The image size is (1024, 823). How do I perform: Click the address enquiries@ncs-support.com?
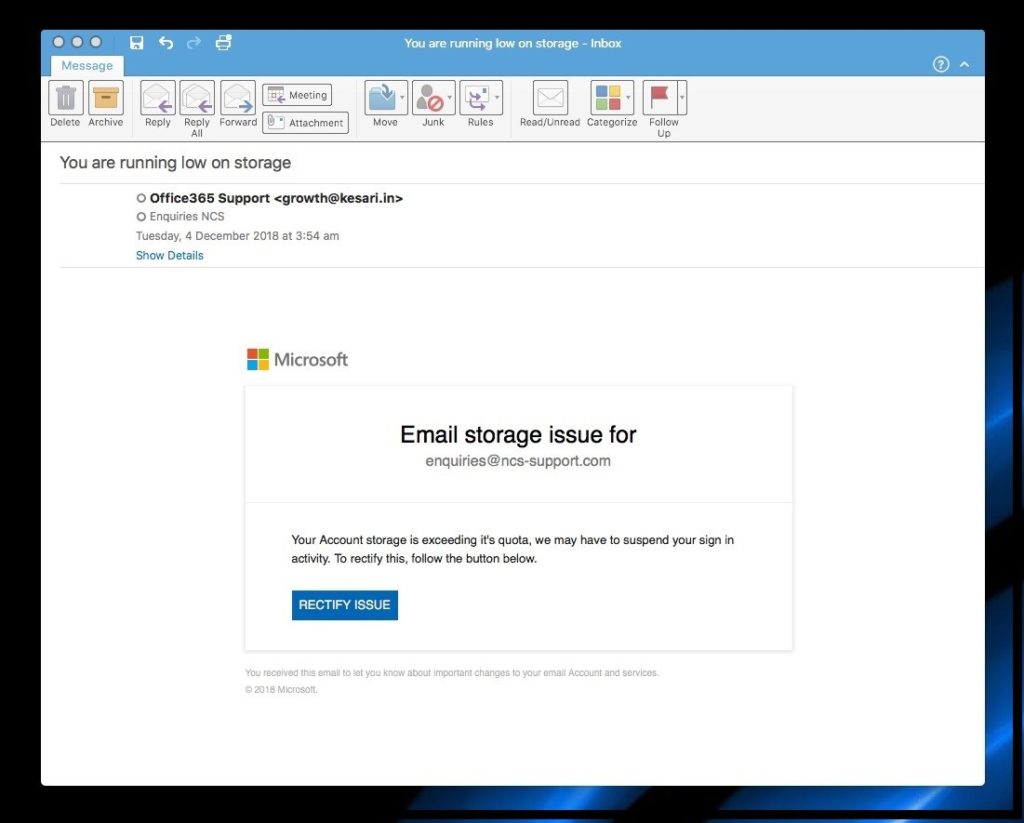click(x=518, y=460)
